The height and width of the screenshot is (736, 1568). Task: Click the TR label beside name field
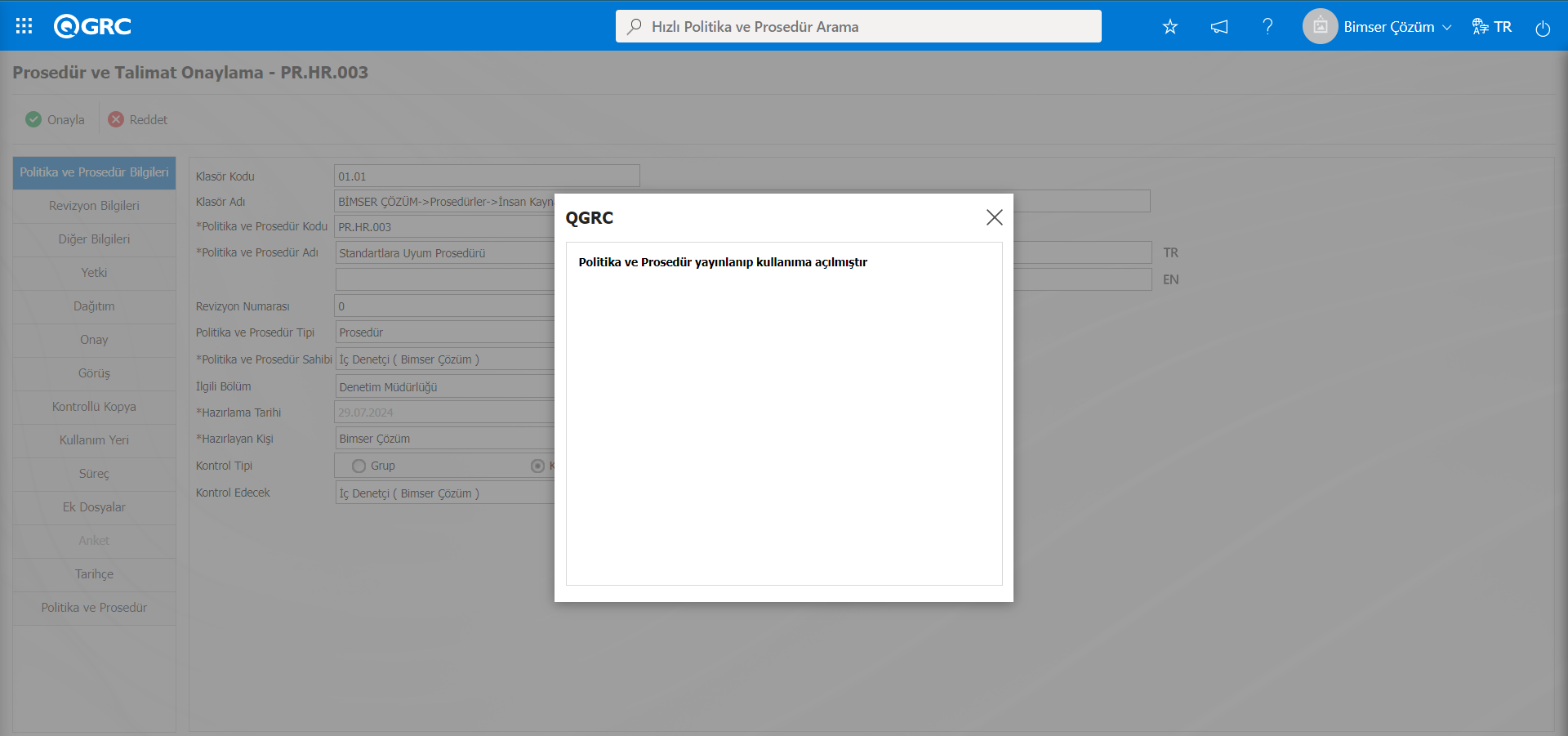(1170, 252)
